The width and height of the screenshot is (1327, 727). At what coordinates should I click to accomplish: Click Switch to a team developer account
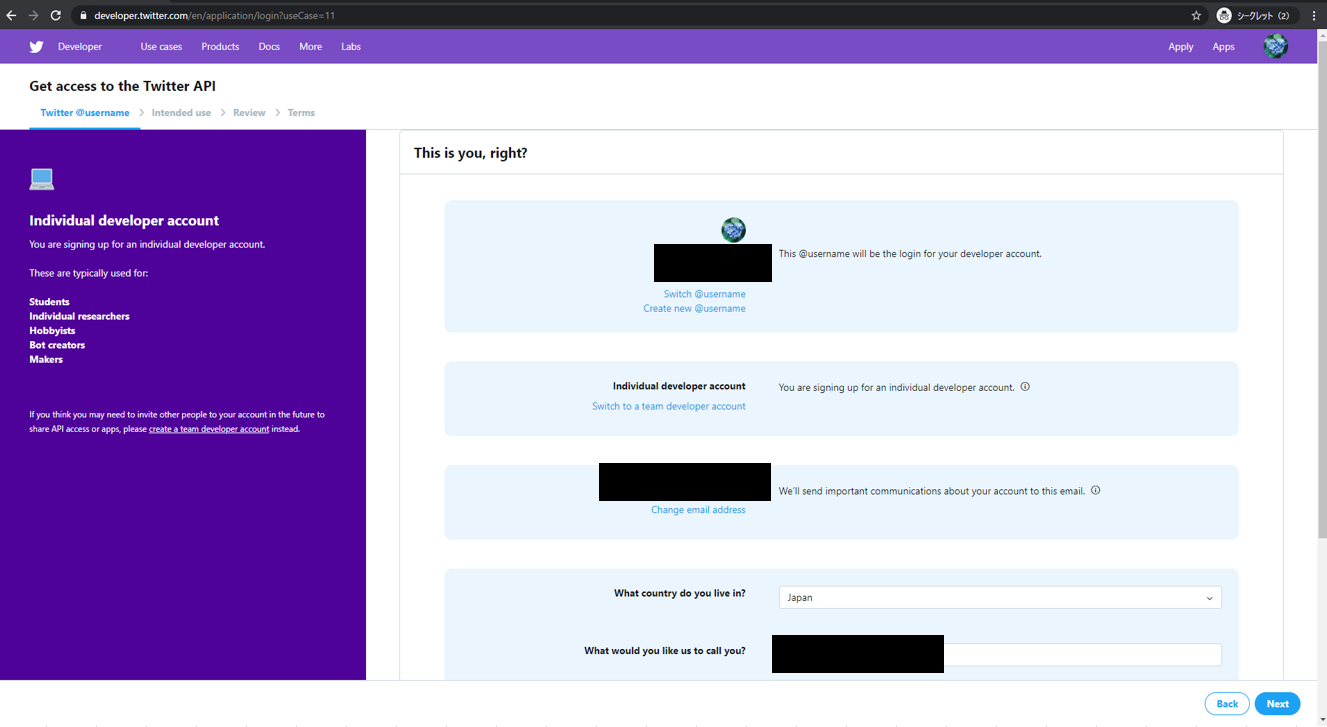click(x=669, y=406)
